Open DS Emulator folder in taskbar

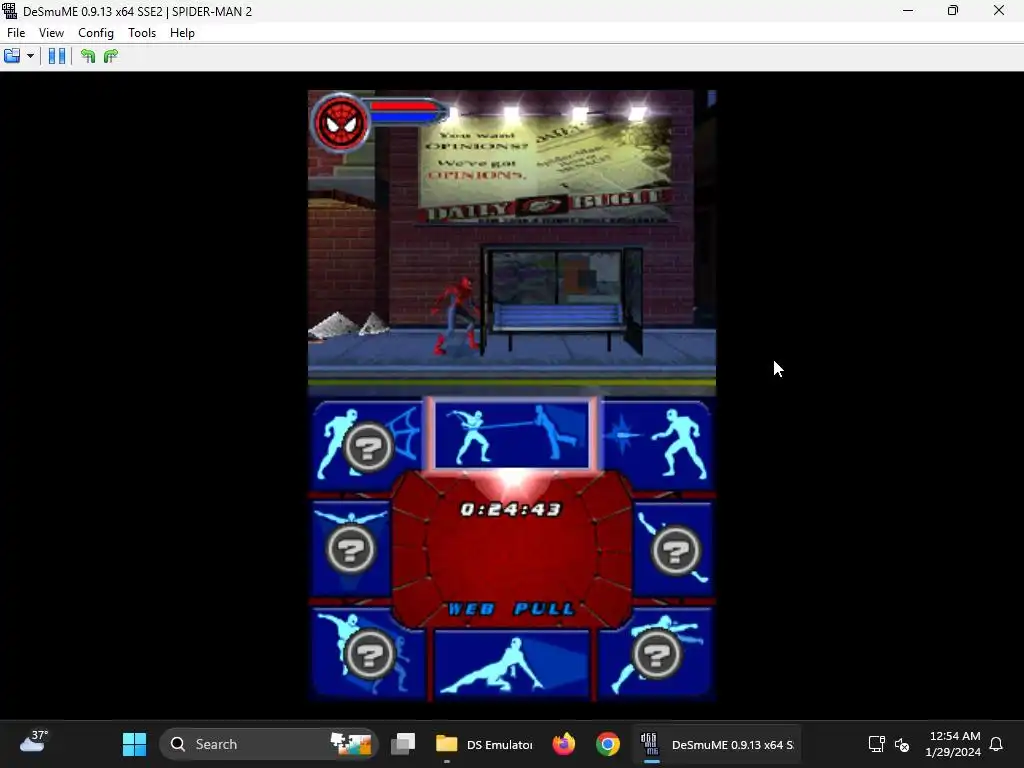[x=484, y=744]
